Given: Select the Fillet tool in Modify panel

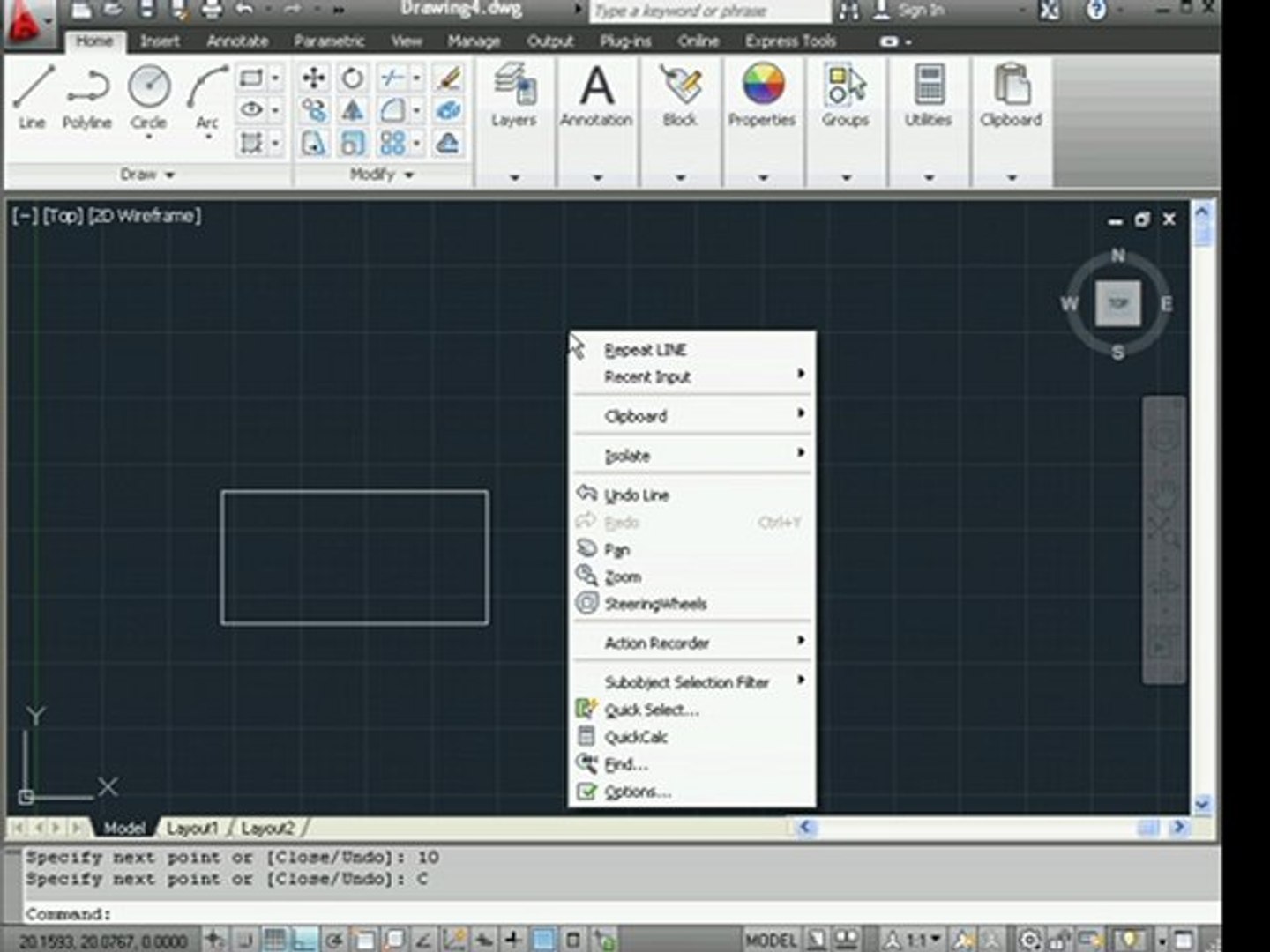Looking at the screenshot, I should coord(392,110).
